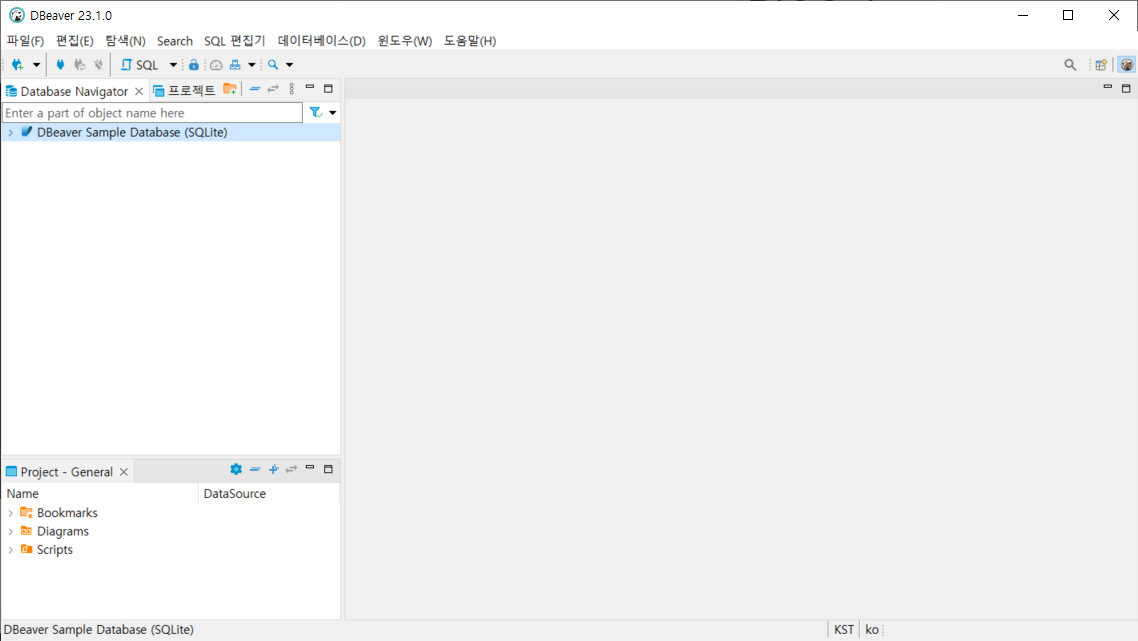The width and height of the screenshot is (1138, 641).
Task: Open the 탐색(N) menu
Action: click(x=126, y=41)
